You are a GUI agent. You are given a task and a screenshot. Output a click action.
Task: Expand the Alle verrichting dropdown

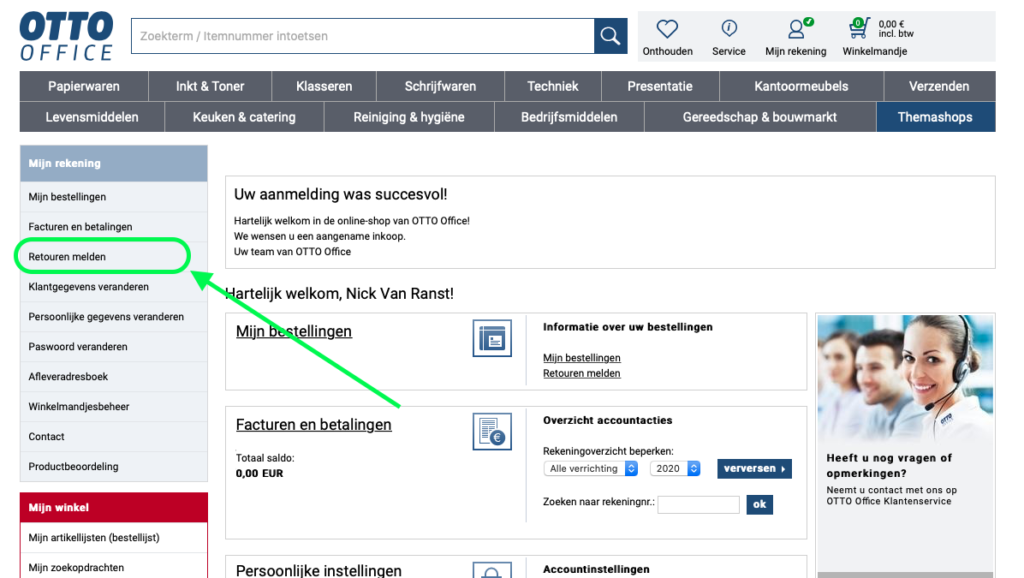pos(590,469)
